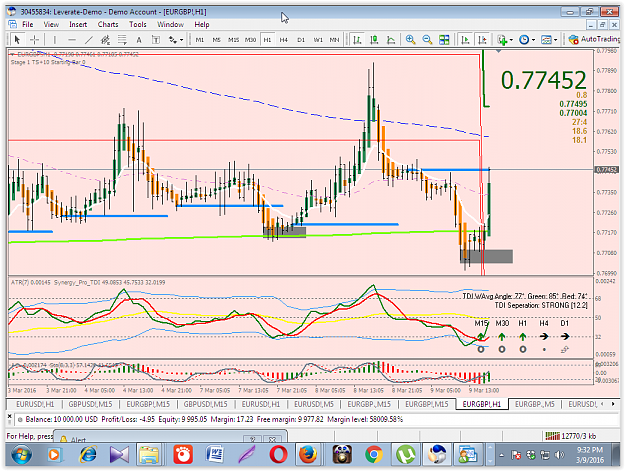Viewport: 625px width, 471px height.
Task: Open Microsoft Word from taskbar
Action: coord(215,455)
